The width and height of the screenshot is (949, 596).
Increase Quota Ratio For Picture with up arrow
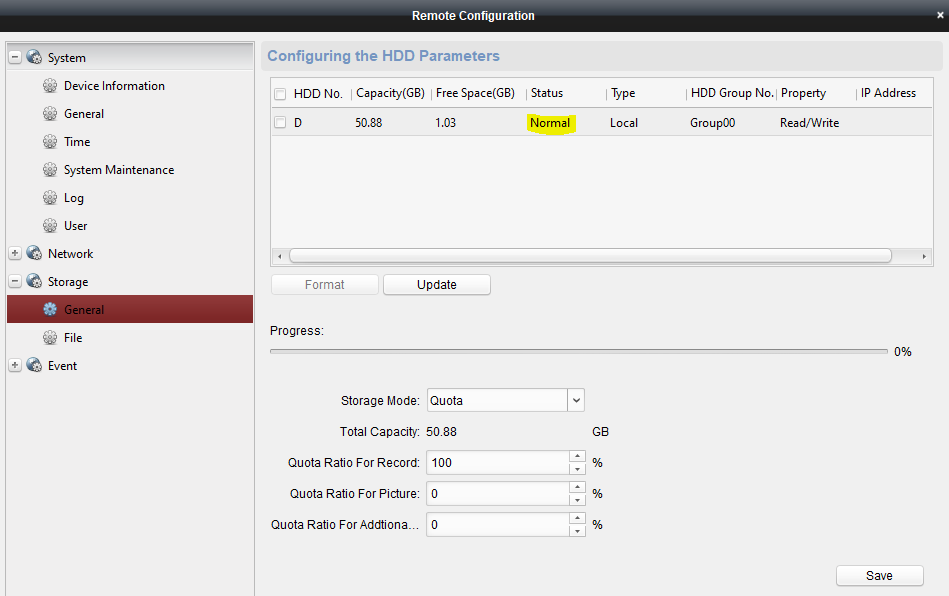click(x=577, y=488)
